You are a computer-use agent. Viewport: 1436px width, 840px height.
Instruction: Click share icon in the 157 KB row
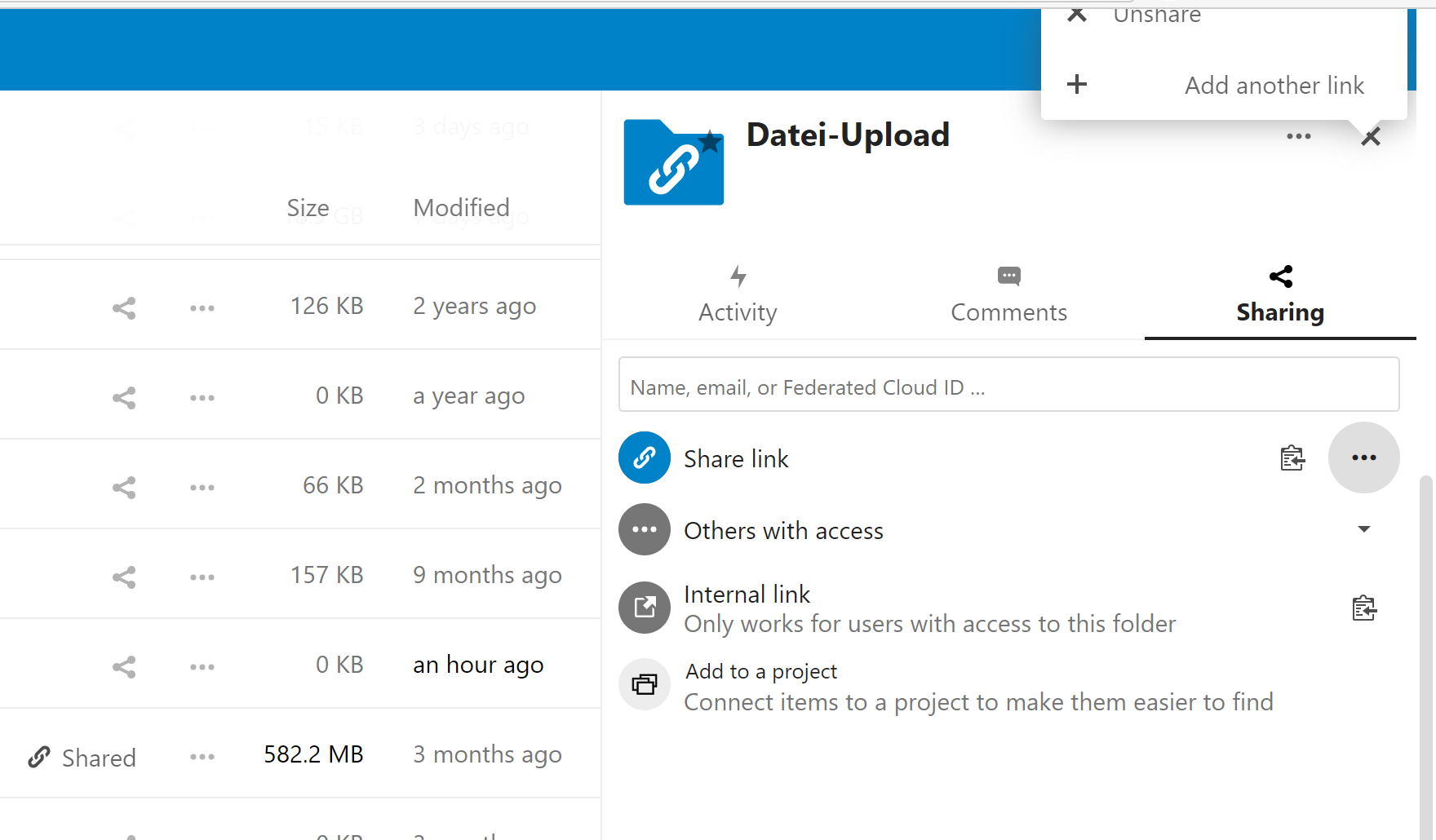click(124, 577)
